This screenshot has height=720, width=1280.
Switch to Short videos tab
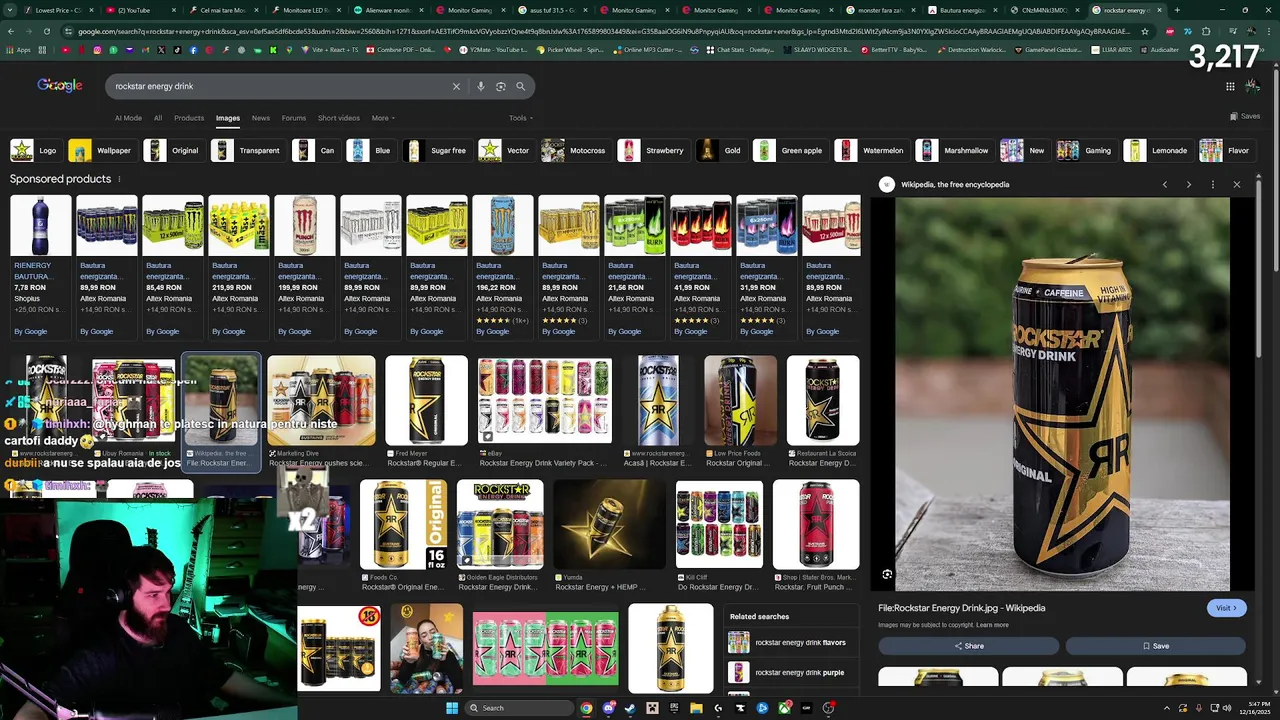click(339, 118)
